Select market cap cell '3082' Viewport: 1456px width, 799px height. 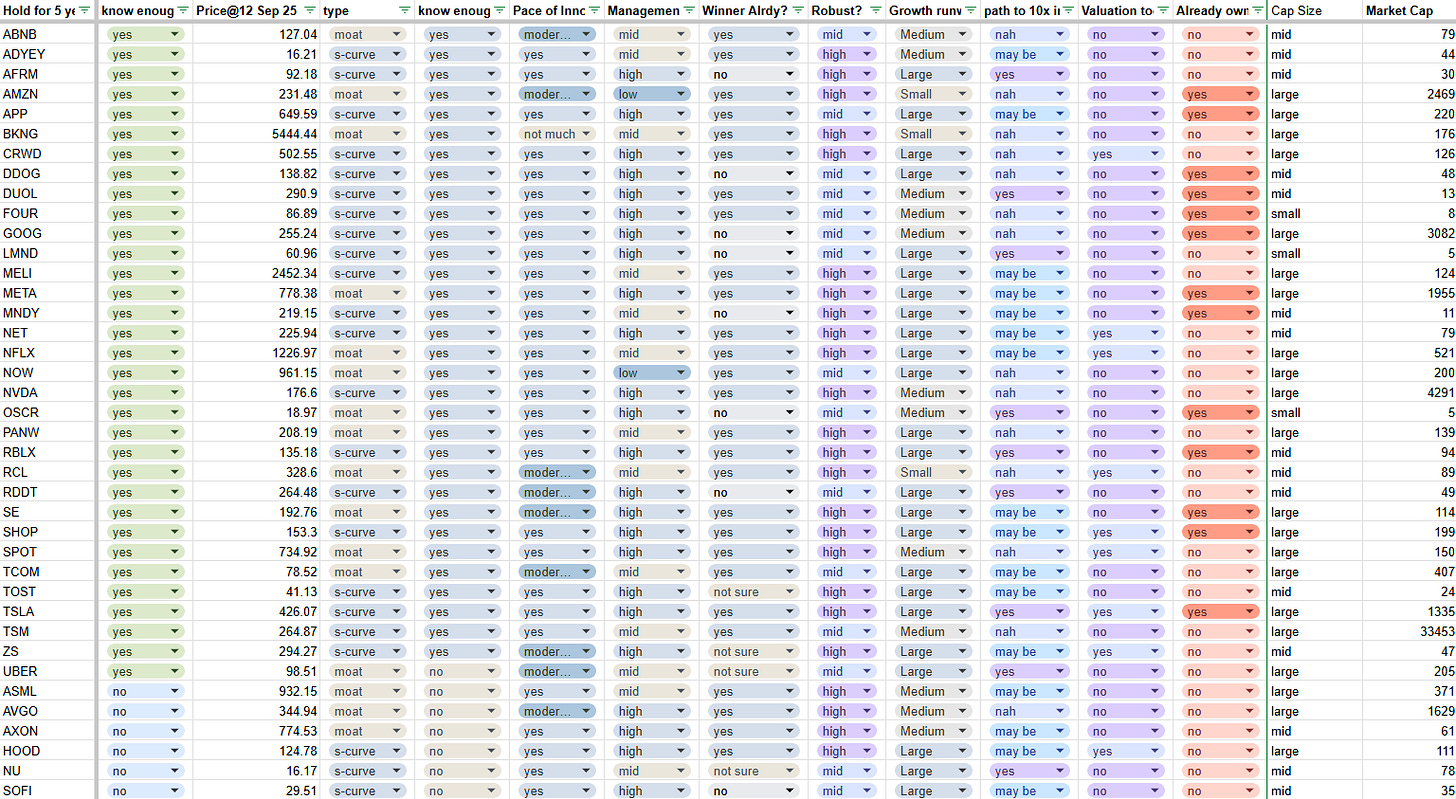[x=1409, y=233]
